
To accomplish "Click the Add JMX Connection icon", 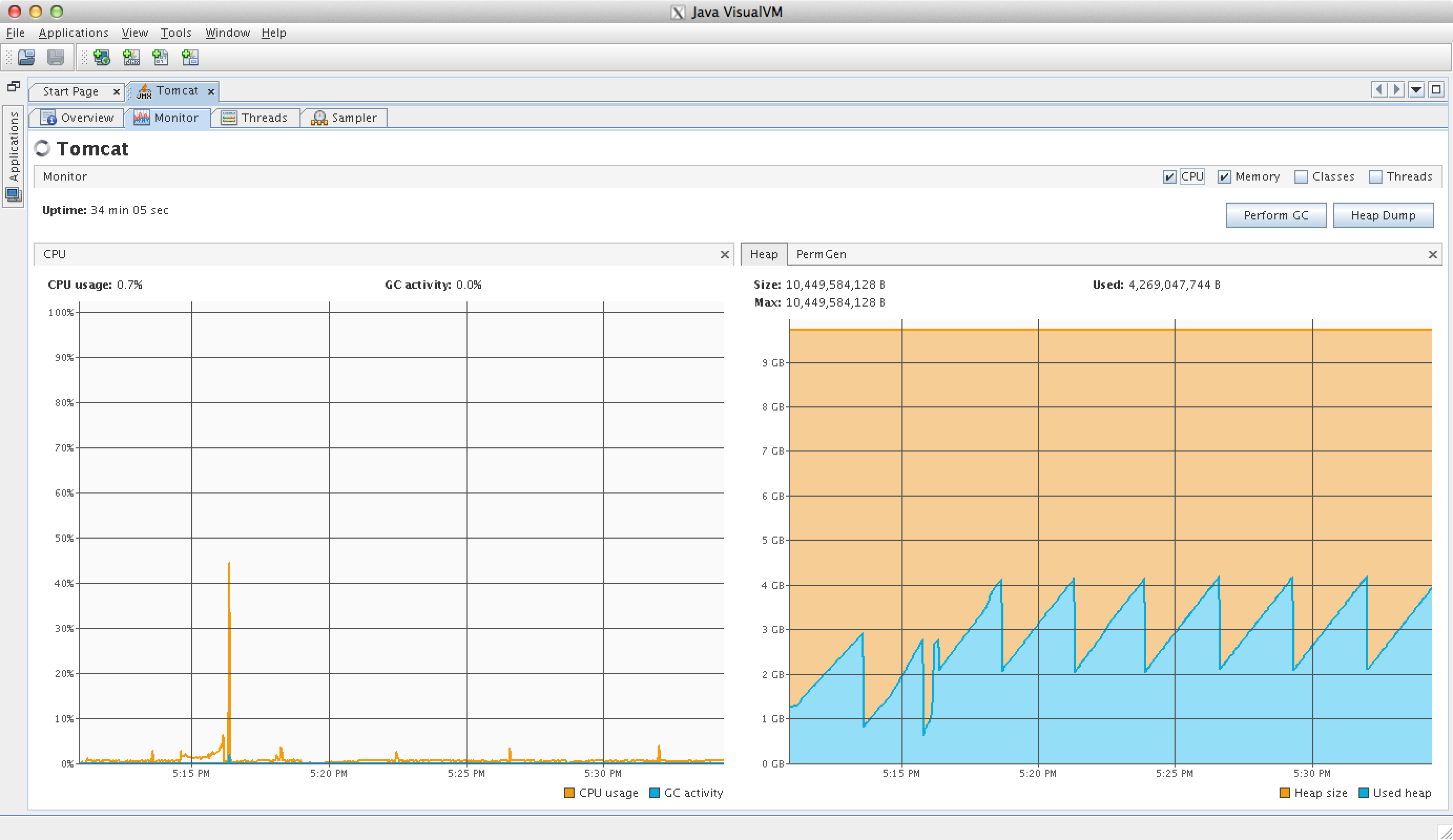I will click(131, 57).
